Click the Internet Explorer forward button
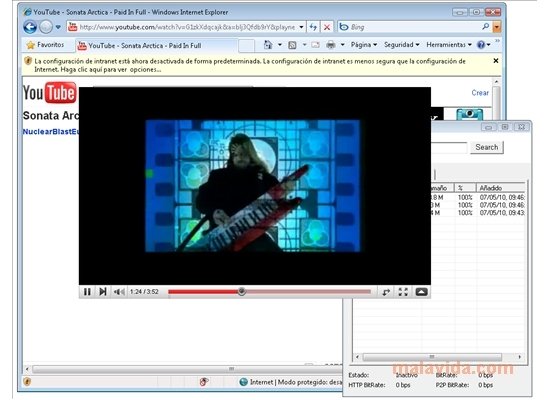The image size is (550, 400). click(x=46, y=27)
